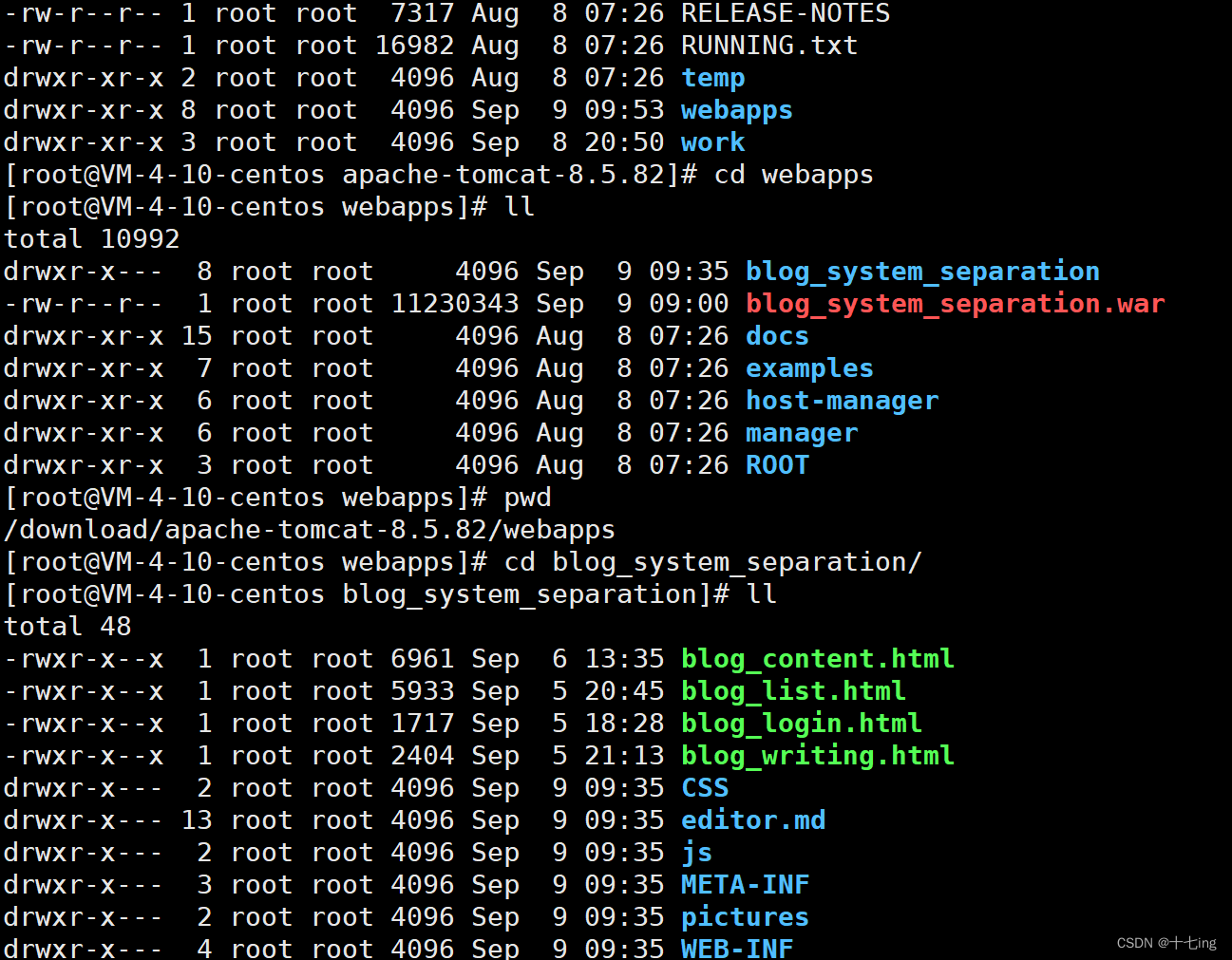Select the examples directory name
This screenshot has width=1232, height=960.
(x=809, y=368)
